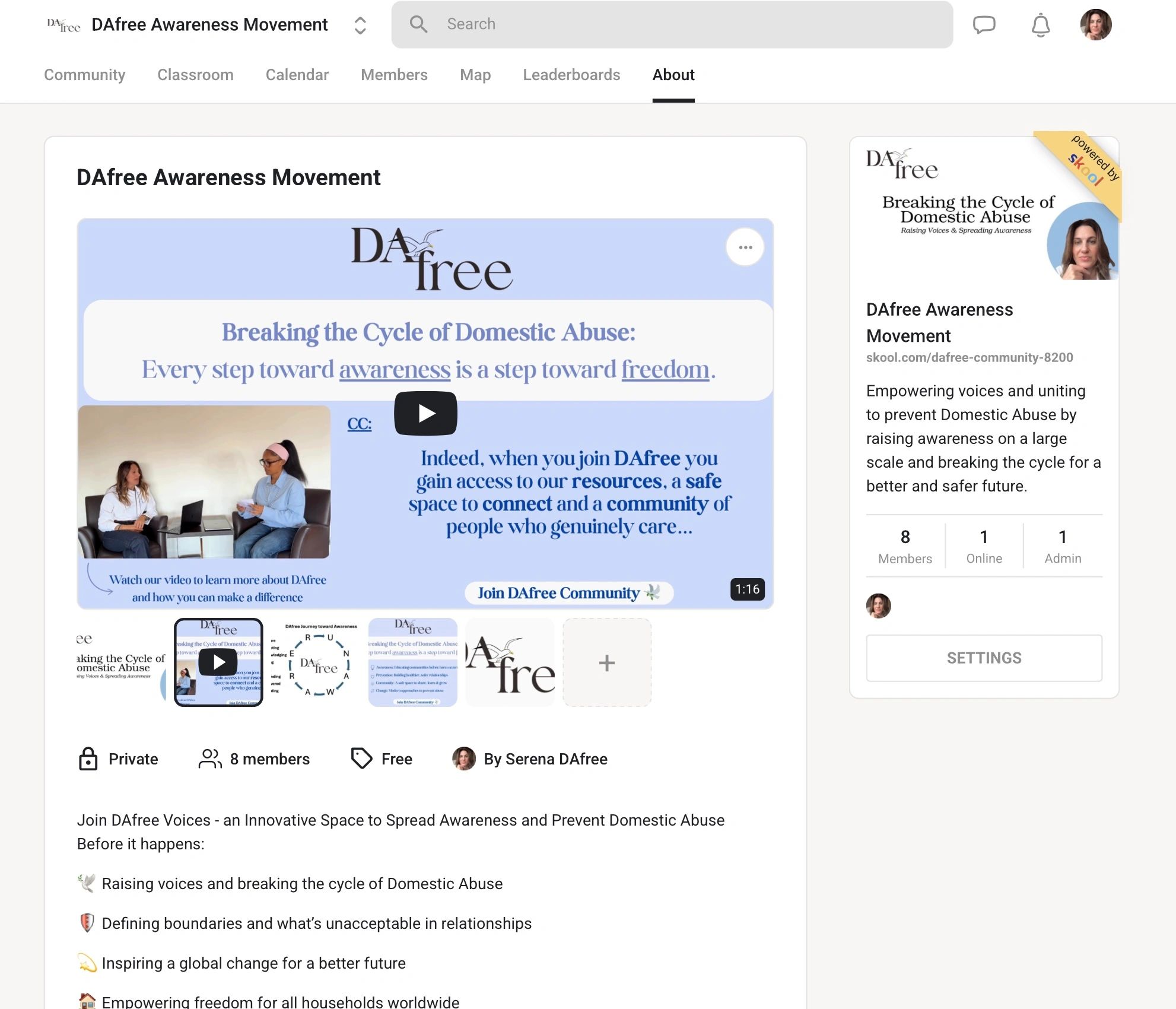Click the sidebar group cover image
The height and width of the screenshot is (1009, 1176).
click(984, 209)
